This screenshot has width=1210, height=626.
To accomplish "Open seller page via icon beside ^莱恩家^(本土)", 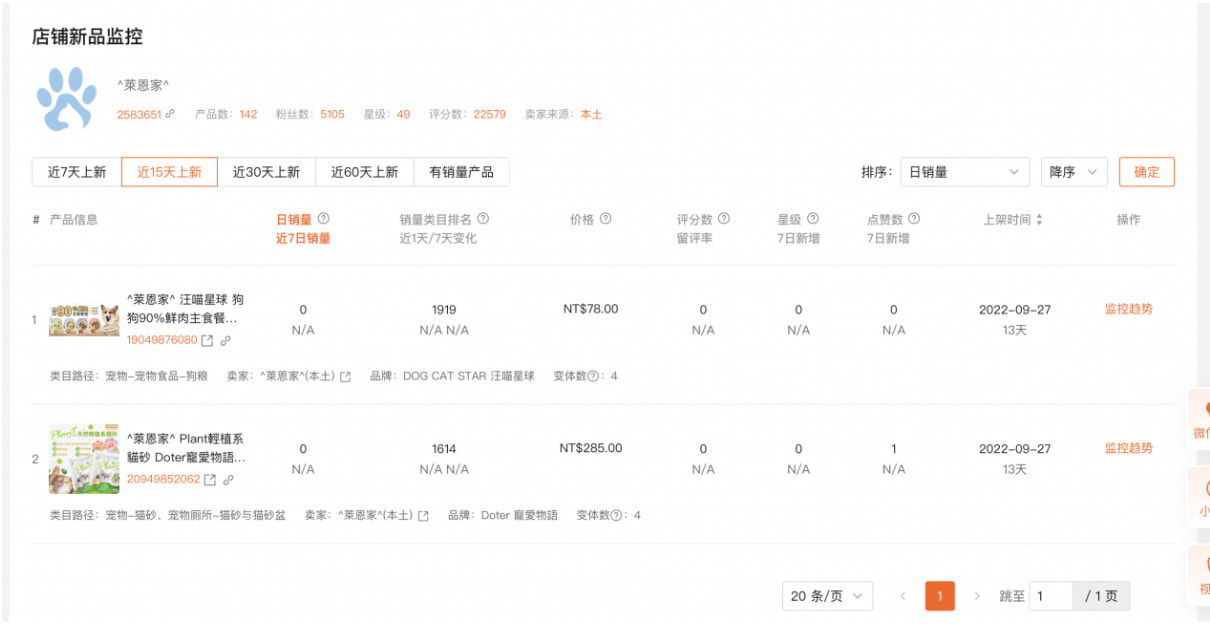I will (345, 375).
